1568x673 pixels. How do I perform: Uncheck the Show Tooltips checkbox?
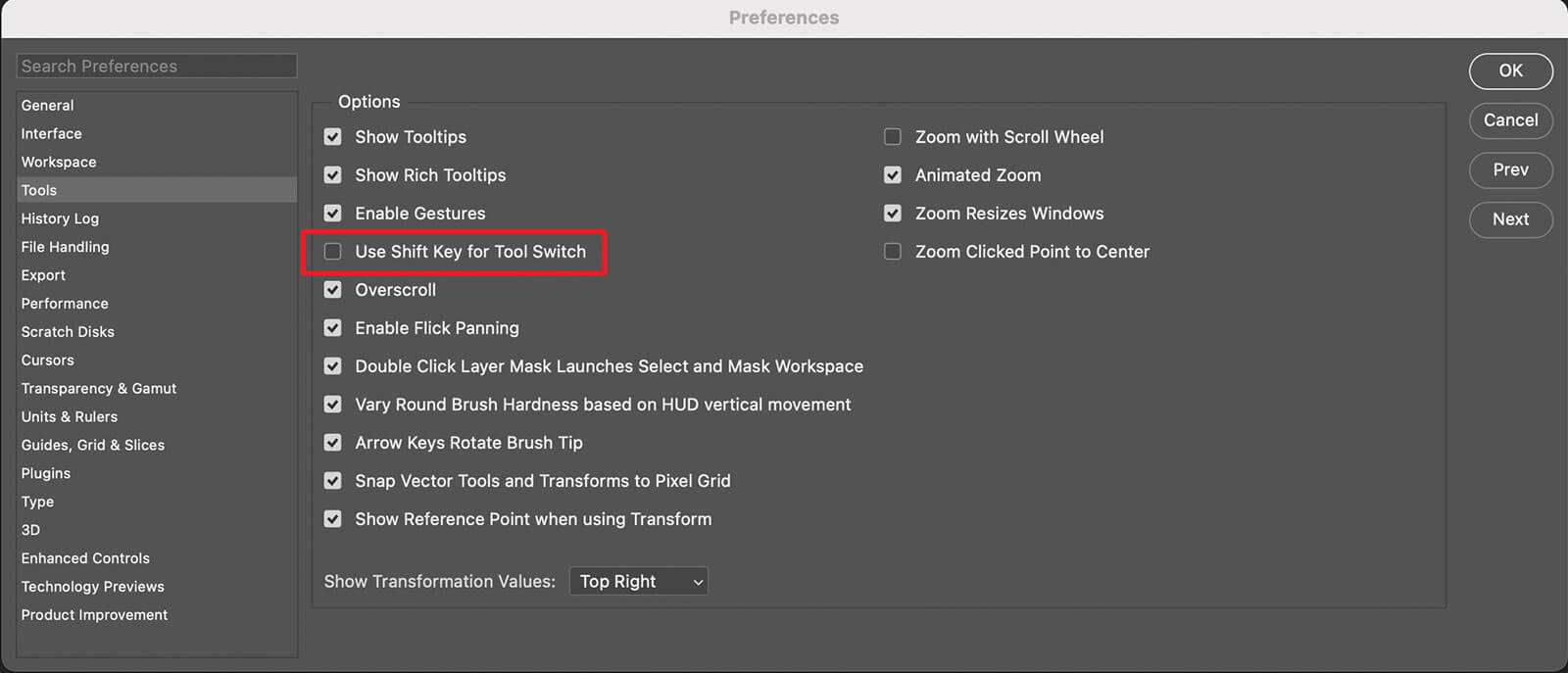coord(333,137)
